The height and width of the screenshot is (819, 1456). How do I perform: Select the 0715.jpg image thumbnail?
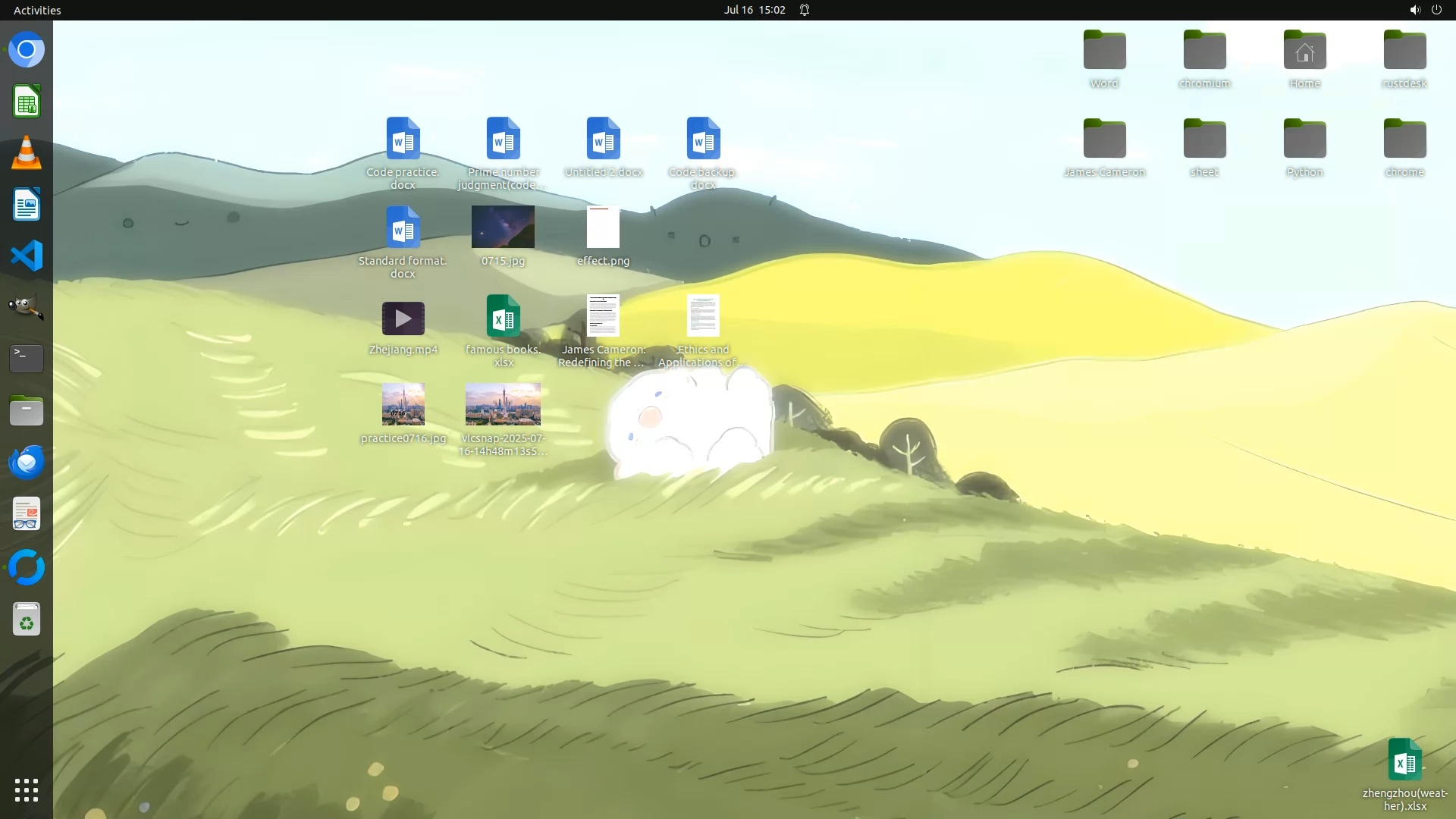[503, 227]
